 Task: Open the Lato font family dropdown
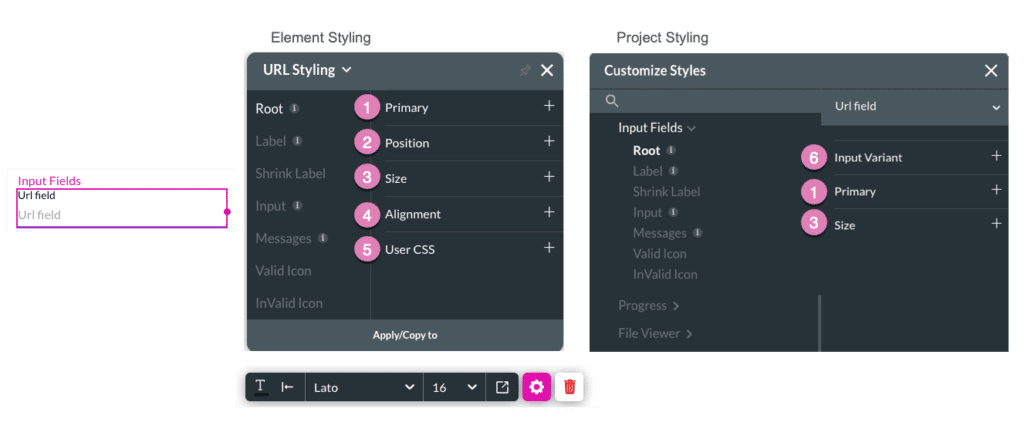(362, 387)
